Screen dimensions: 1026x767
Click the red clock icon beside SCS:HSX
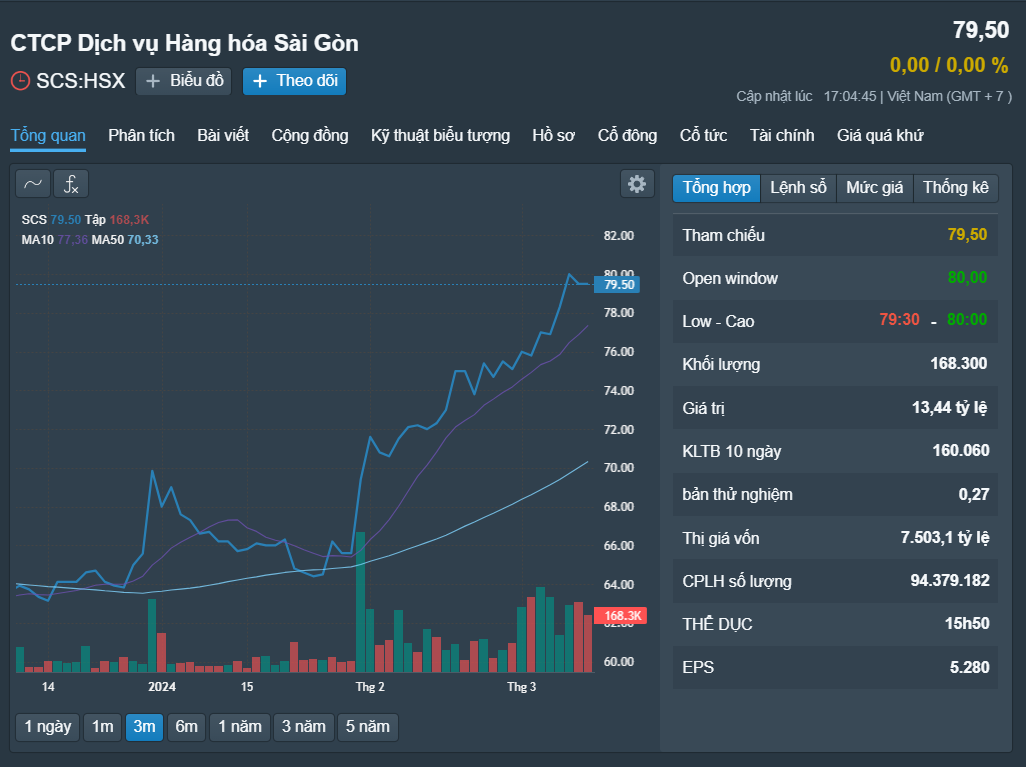tap(20, 81)
